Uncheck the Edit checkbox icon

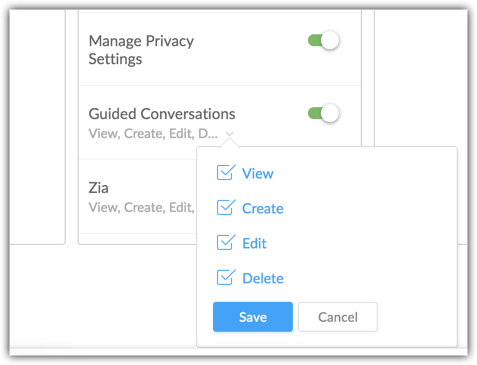226,243
